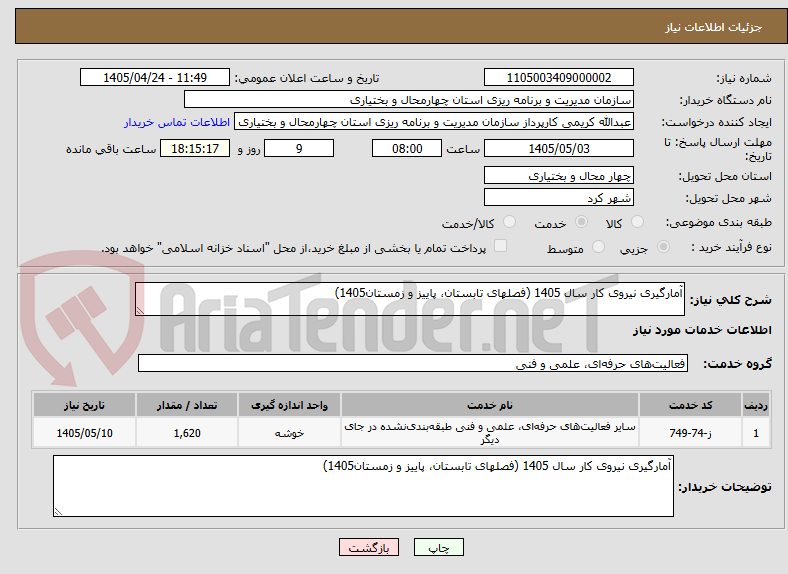The height and width of the screenshot is (574, 788).
Task: Click the توضیحات خریدار text area
Action: click(363, 486)
